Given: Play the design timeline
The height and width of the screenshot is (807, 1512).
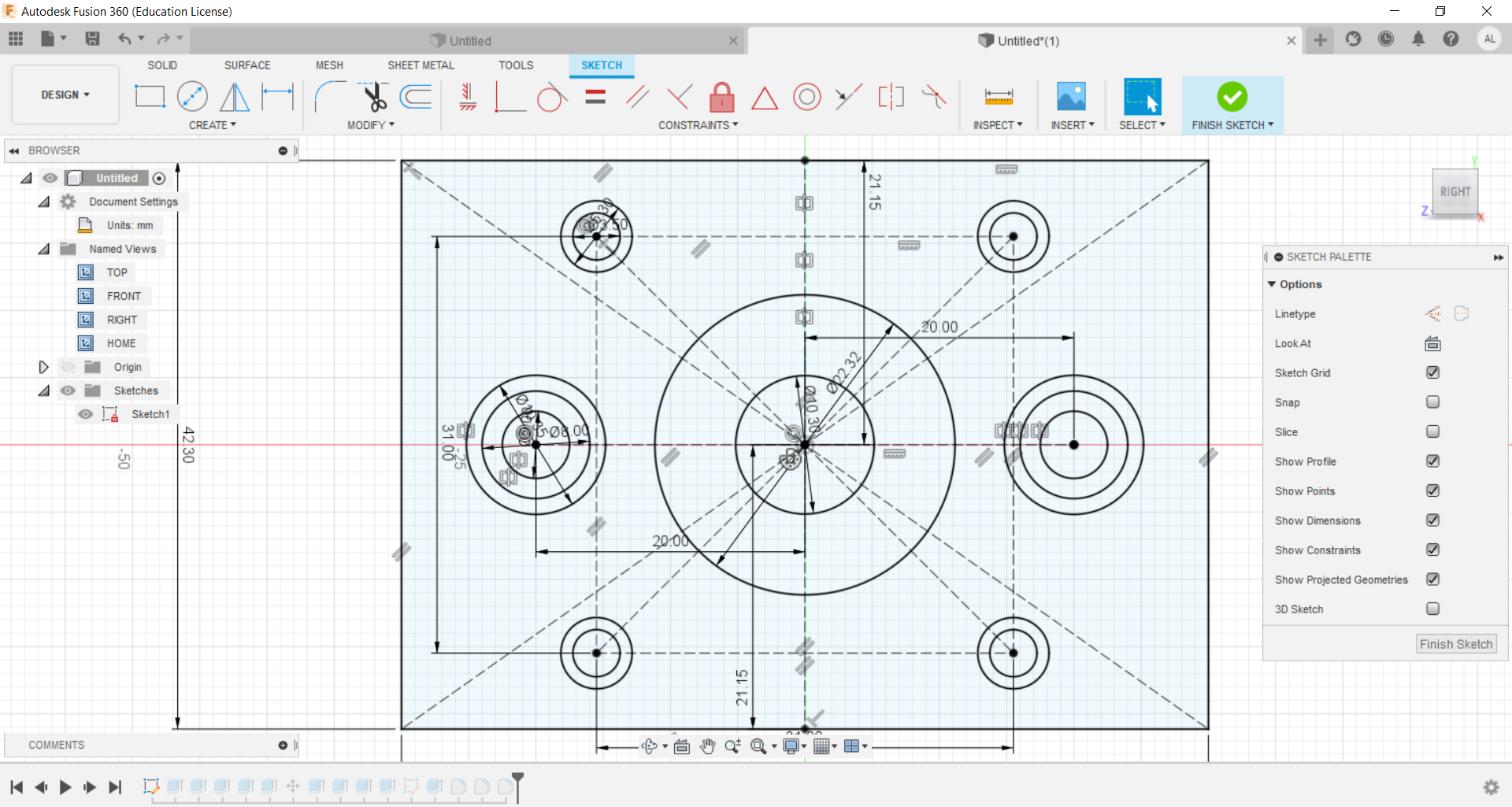Looking at the screenshot, I should [x=65, y=787].
